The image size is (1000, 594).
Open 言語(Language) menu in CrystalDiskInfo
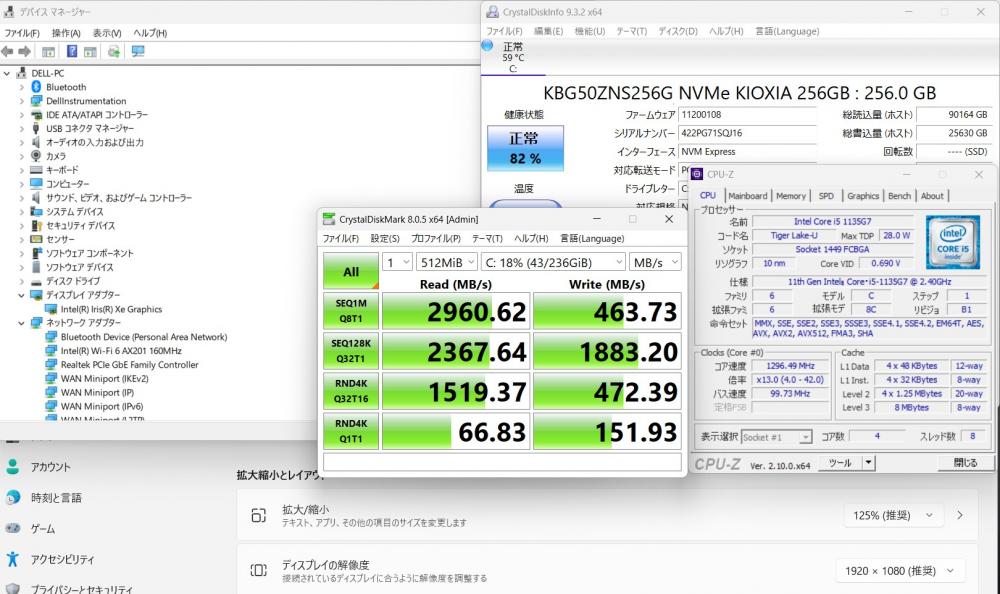787,31
